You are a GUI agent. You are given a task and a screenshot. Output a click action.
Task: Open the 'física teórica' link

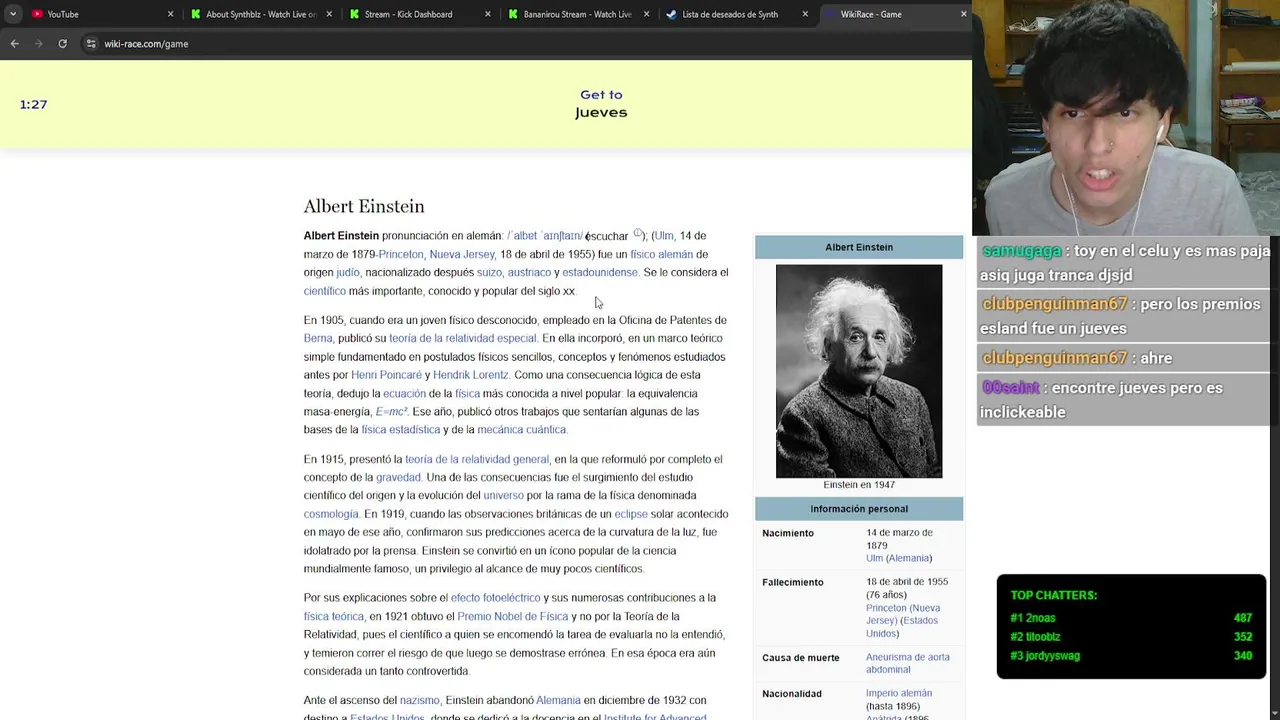pos(334,617)
